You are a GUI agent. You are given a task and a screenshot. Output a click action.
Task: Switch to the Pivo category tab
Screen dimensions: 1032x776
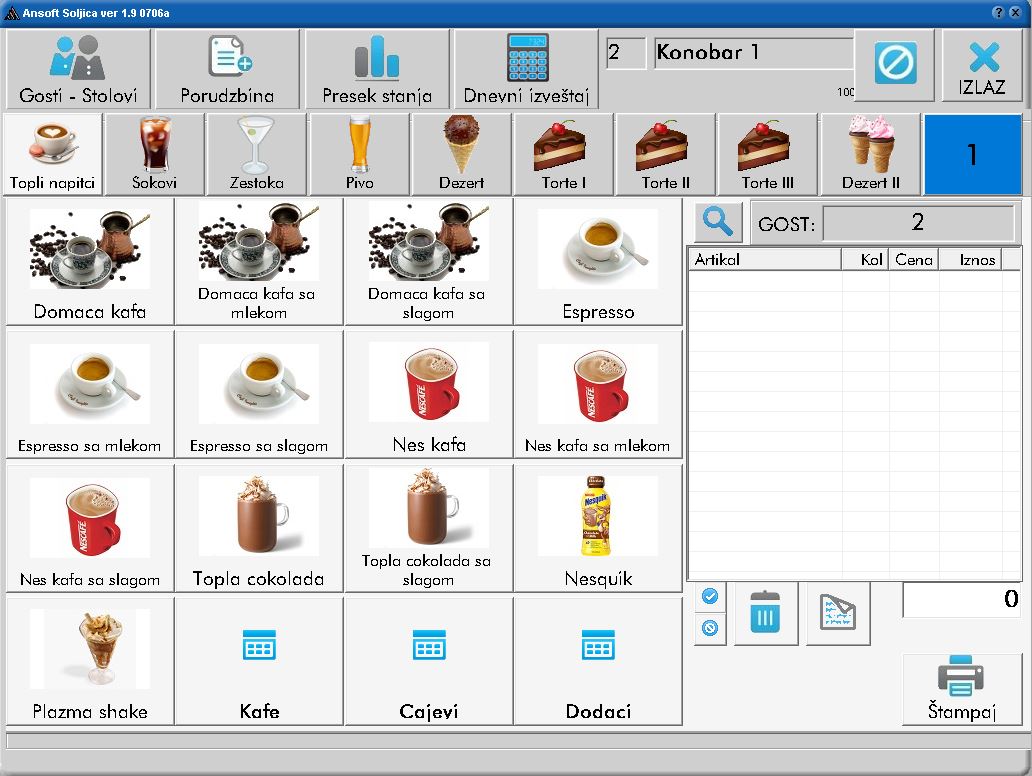click(x=359, y=154)
